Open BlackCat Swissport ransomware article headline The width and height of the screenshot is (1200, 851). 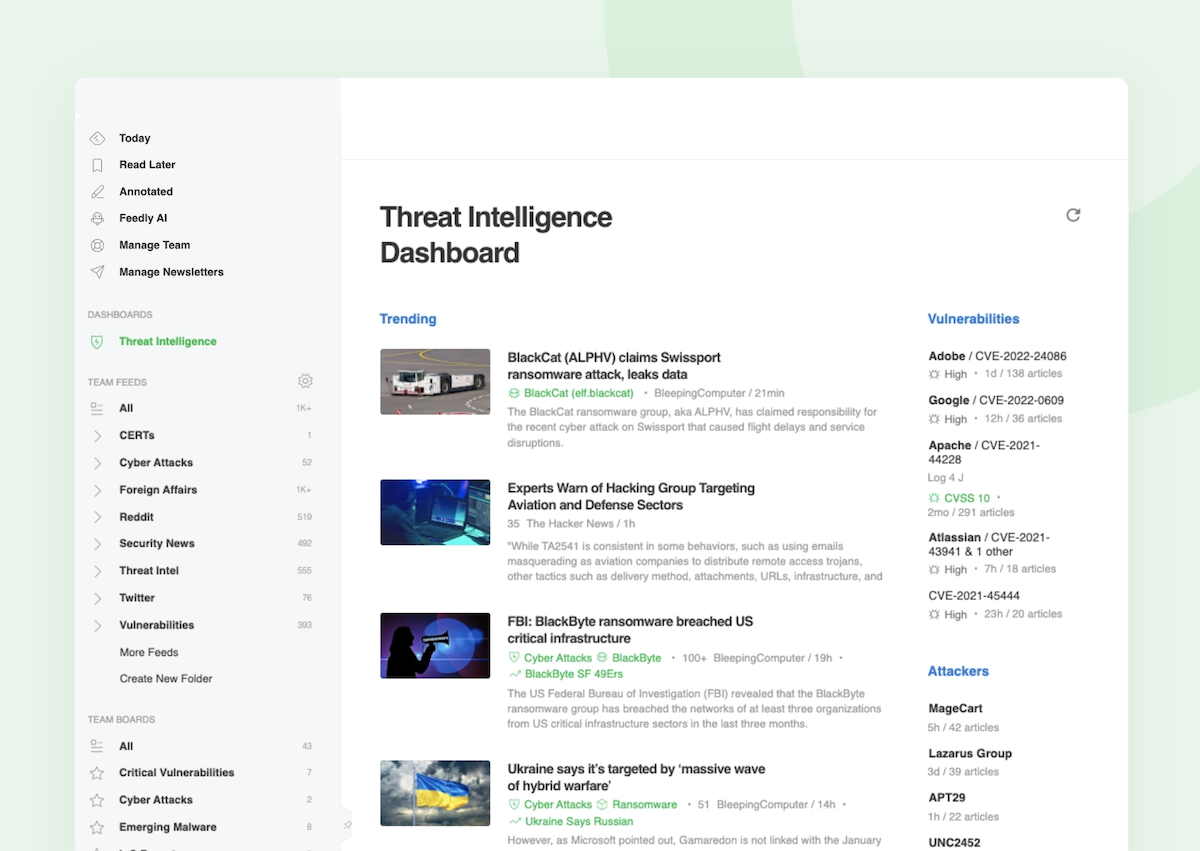[614, 366]
